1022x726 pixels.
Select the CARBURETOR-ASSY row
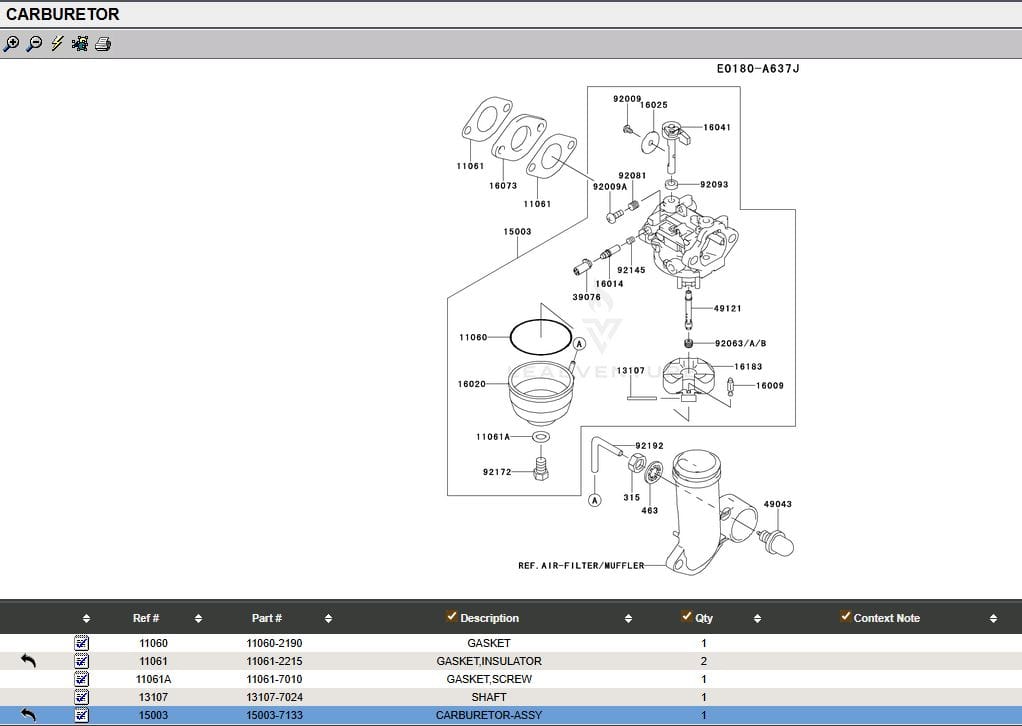488,715
